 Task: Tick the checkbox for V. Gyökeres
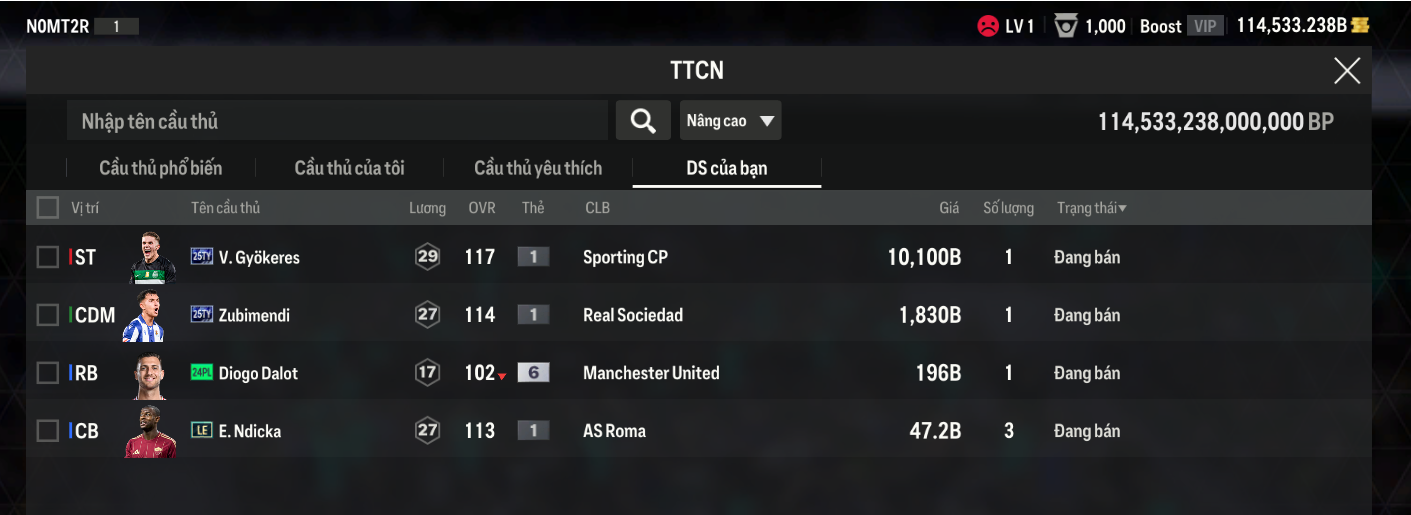point(48,257)
